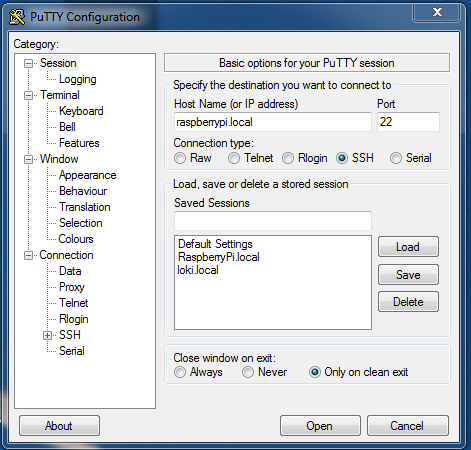Expand the SSH subtree
Viewport: 471px width, 450px height.
tap(47, 335)
